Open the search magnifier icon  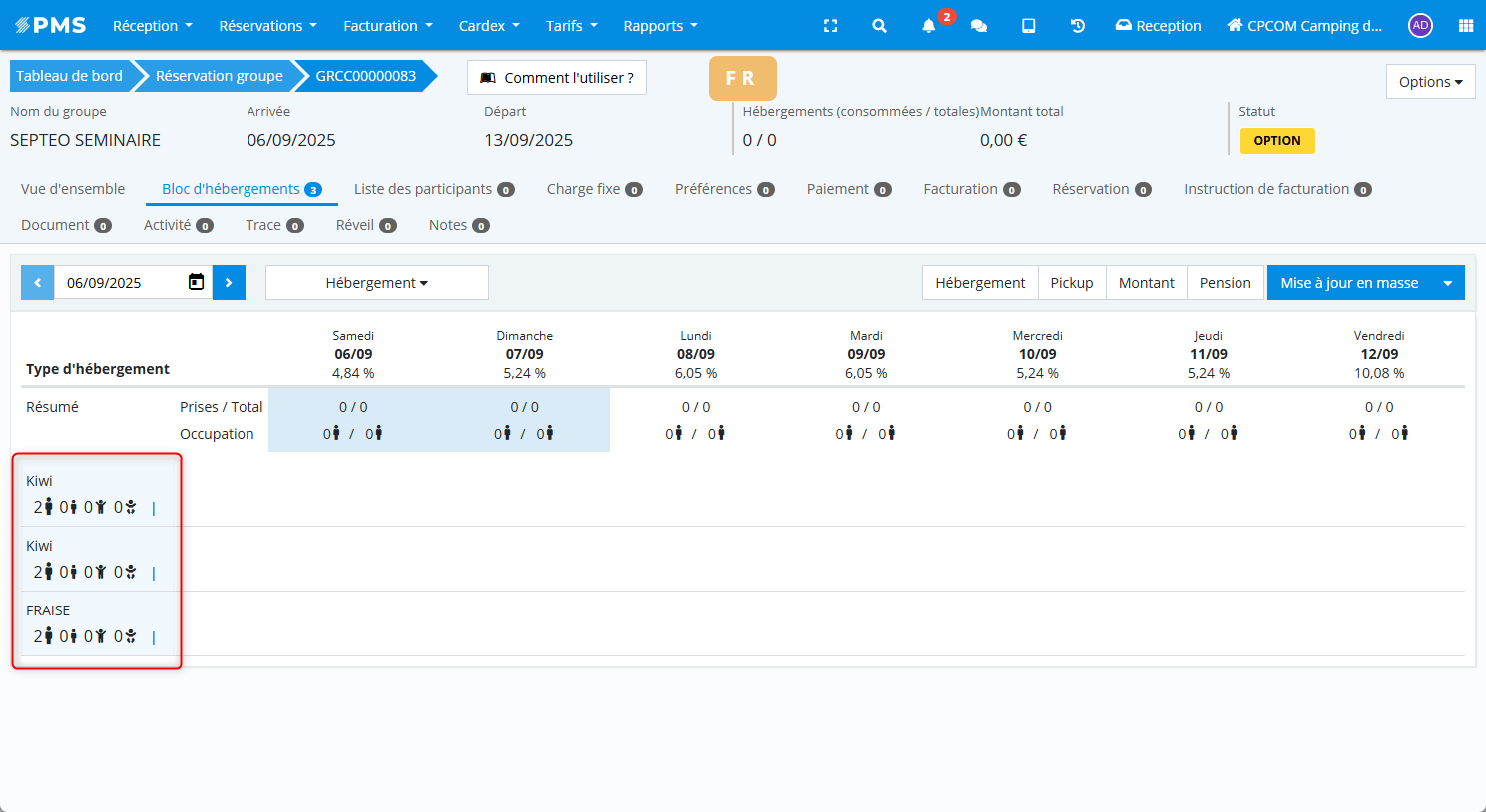point(879,26)
